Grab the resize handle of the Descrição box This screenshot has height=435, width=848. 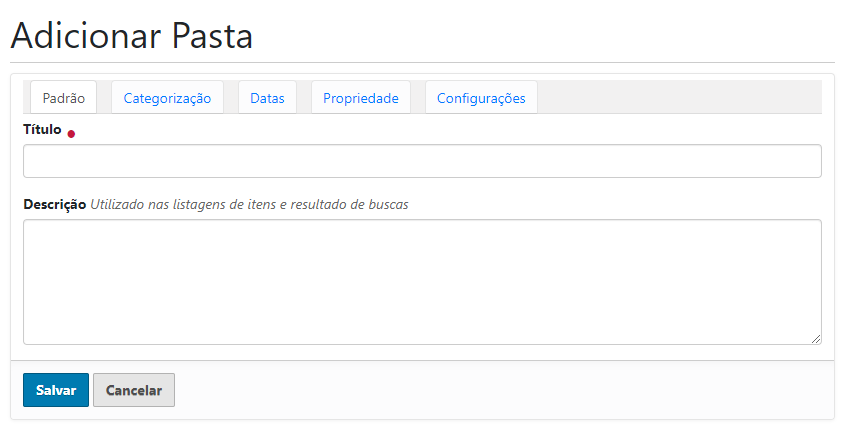click(x=816, y=339)
